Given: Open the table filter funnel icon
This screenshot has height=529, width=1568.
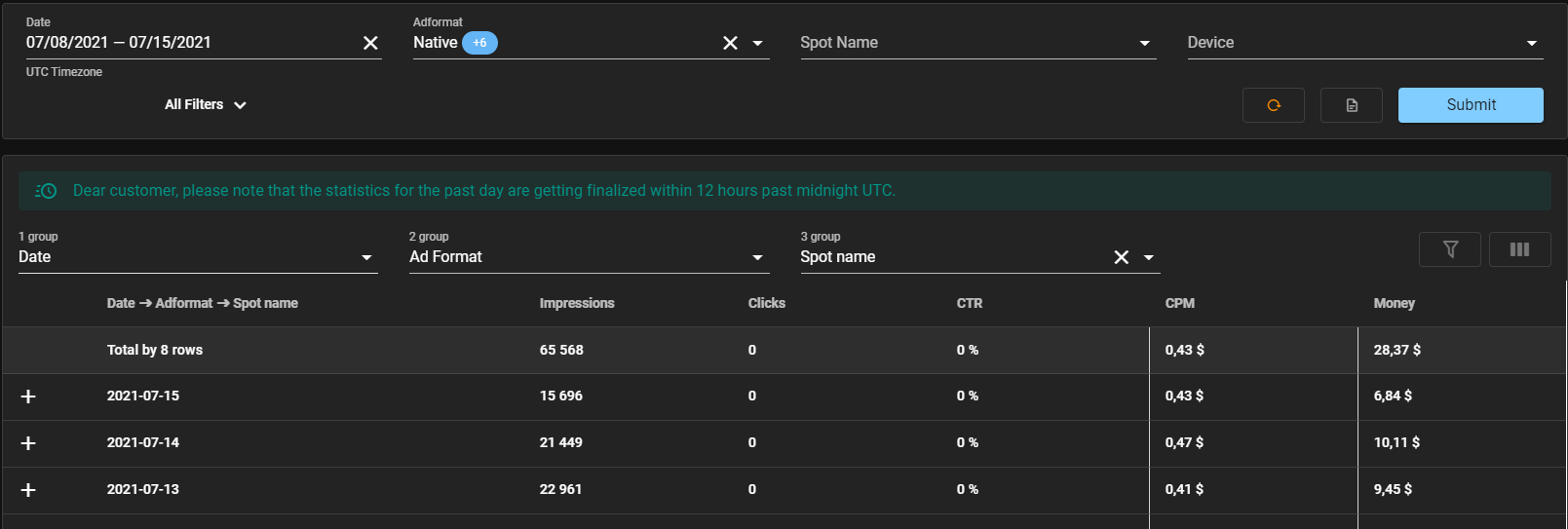Looking at the screenshot, I should click(1449, 249).
